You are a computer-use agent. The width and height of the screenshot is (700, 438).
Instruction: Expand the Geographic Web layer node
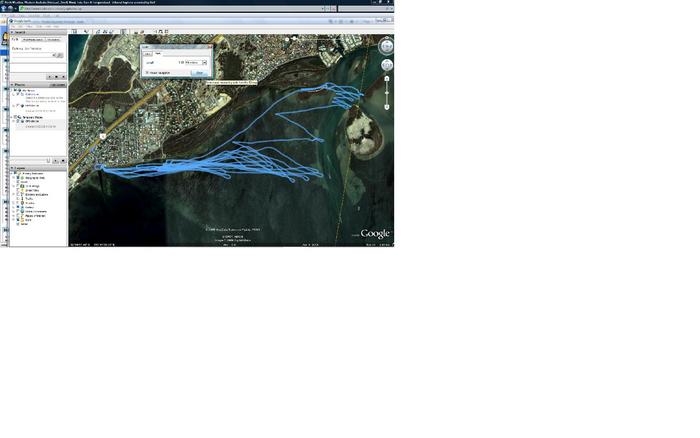point(13,178)
